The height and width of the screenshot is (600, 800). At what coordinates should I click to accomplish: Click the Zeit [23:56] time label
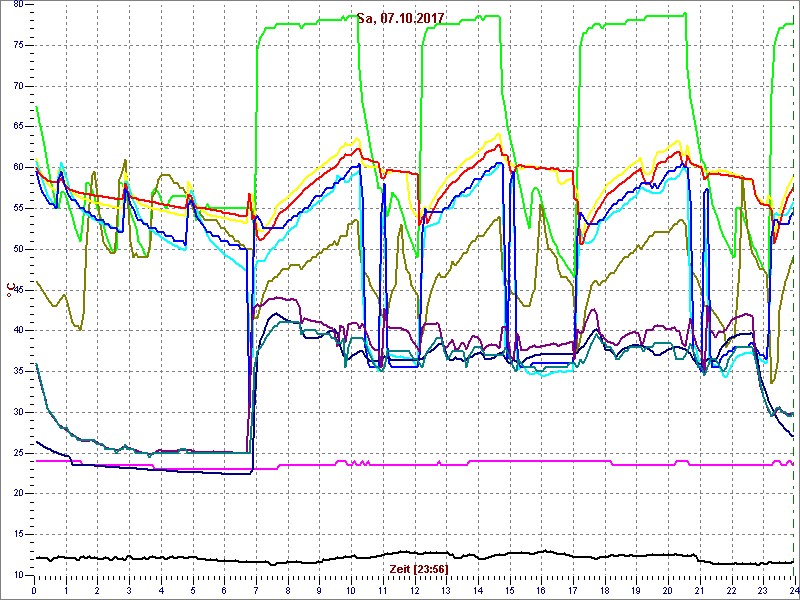pos(417,568)
